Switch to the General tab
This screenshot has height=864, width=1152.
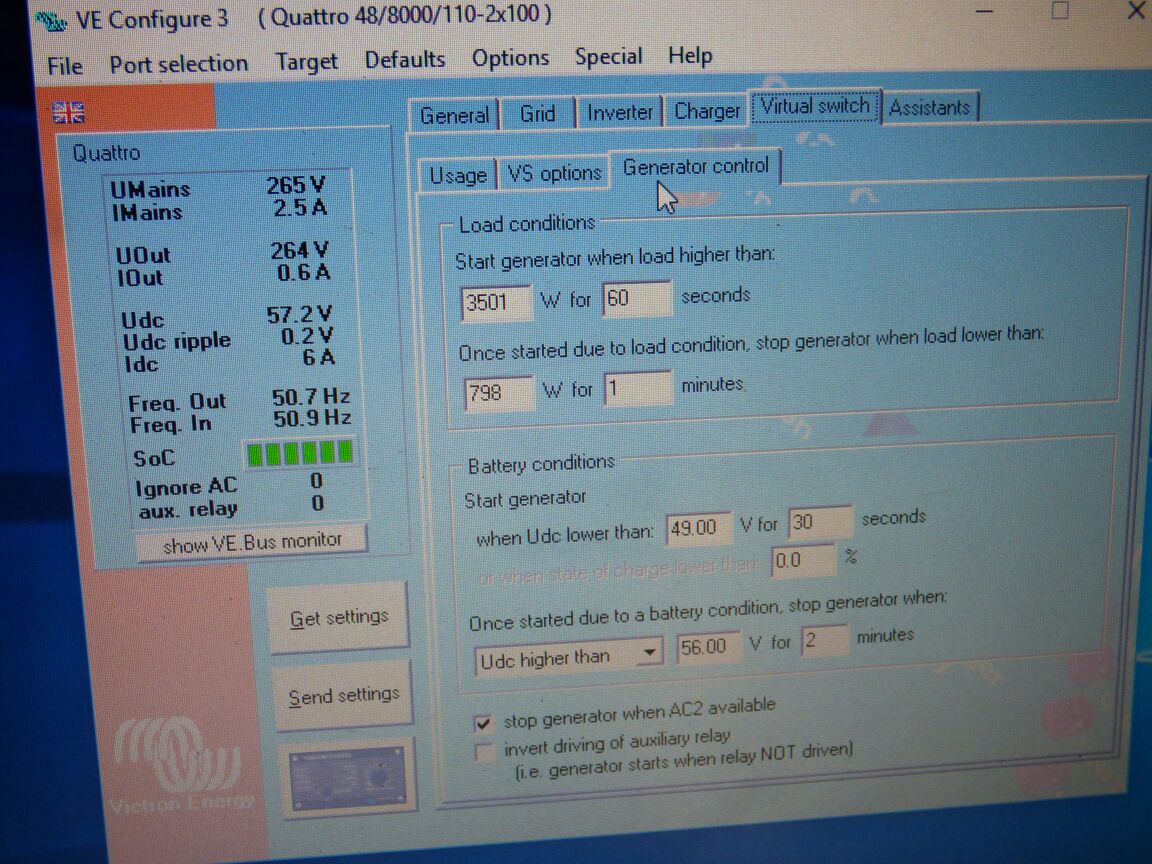(x=455, y=115)
